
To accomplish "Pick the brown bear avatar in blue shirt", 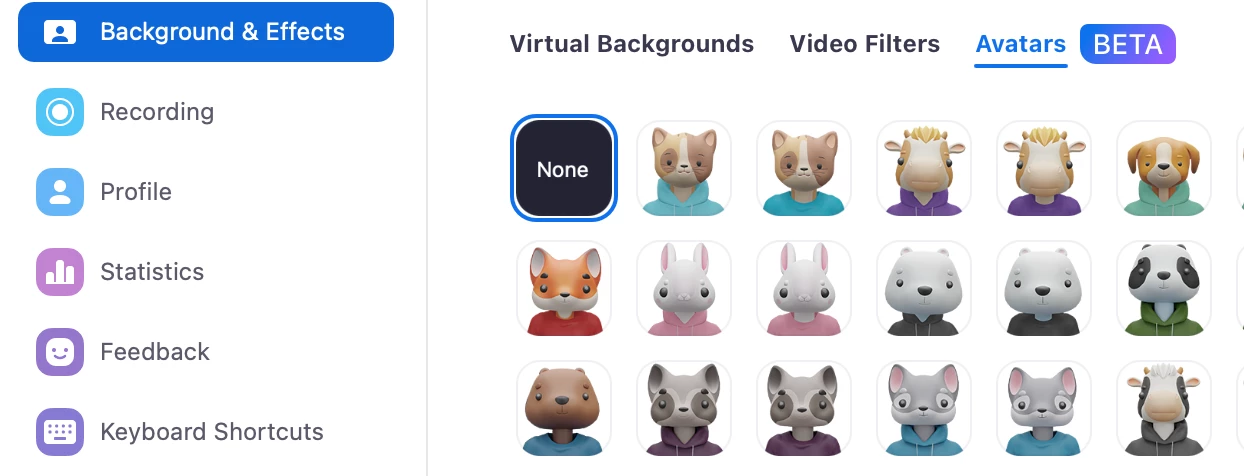I will pos(564,408).
